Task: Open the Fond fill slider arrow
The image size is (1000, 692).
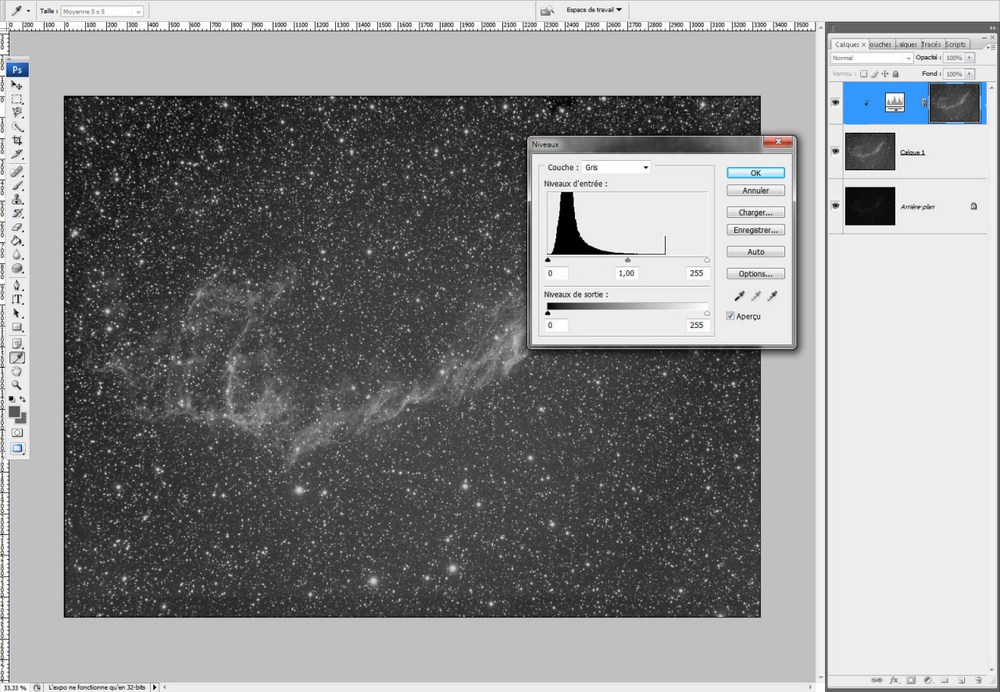Action: pos(969,74)
